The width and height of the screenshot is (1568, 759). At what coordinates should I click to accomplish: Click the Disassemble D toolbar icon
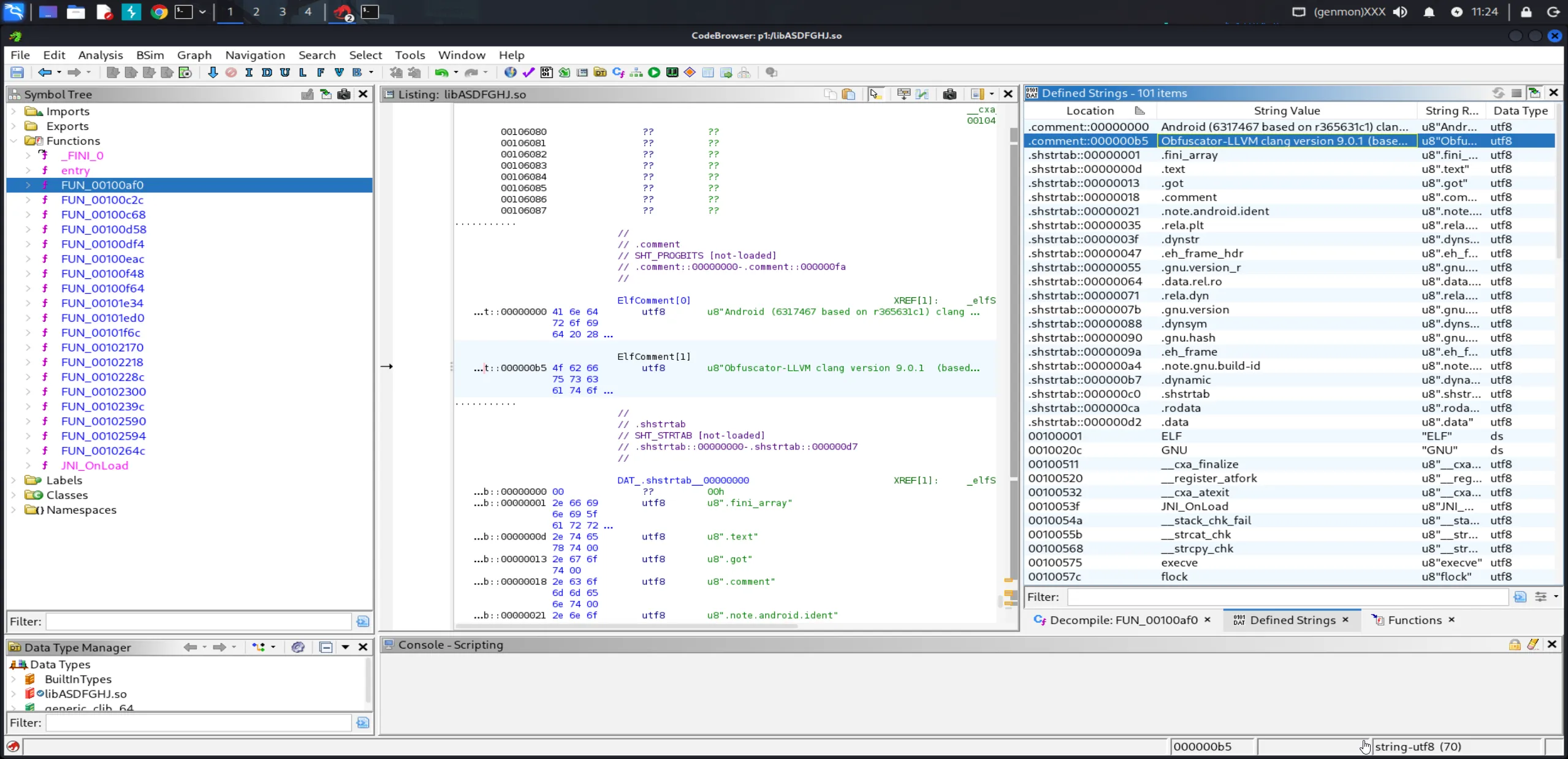pyautogui.click(x=267, y=72)
